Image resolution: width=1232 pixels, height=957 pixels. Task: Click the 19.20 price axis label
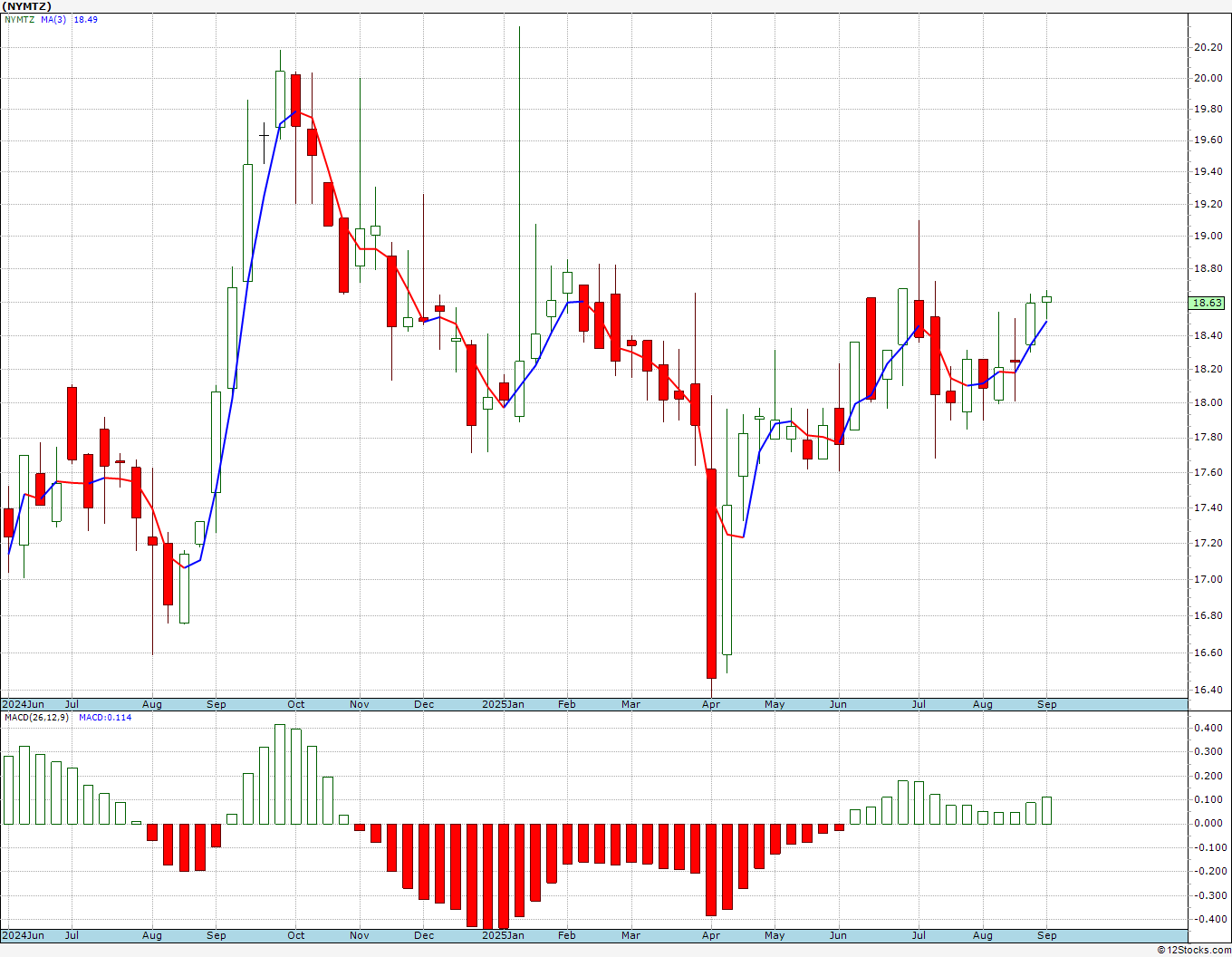1208,205
